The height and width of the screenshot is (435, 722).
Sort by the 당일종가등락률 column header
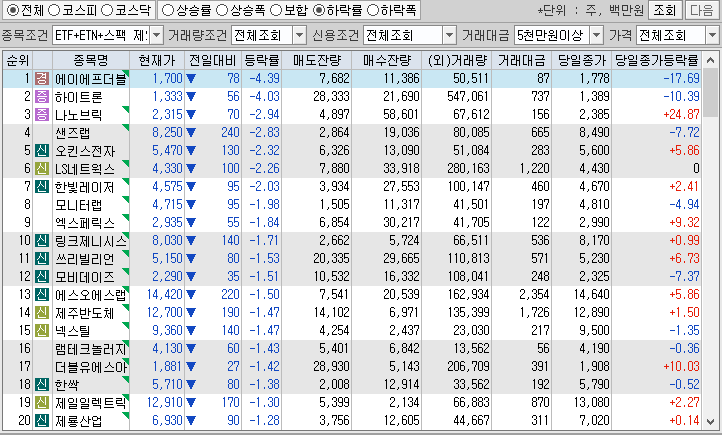[x=657, y=60]
